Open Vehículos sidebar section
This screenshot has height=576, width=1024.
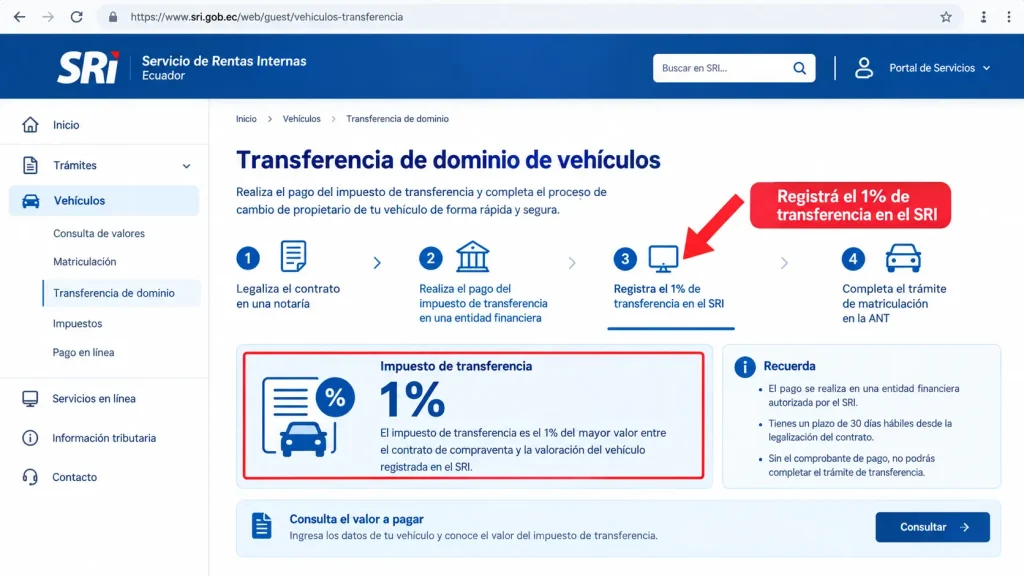(x=104, y=200)
